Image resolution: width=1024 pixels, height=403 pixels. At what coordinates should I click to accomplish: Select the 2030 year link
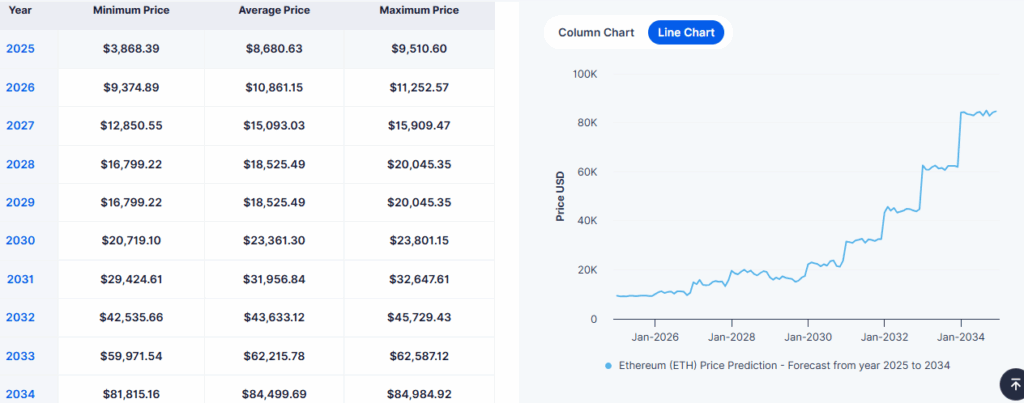[x=21, y=240]
